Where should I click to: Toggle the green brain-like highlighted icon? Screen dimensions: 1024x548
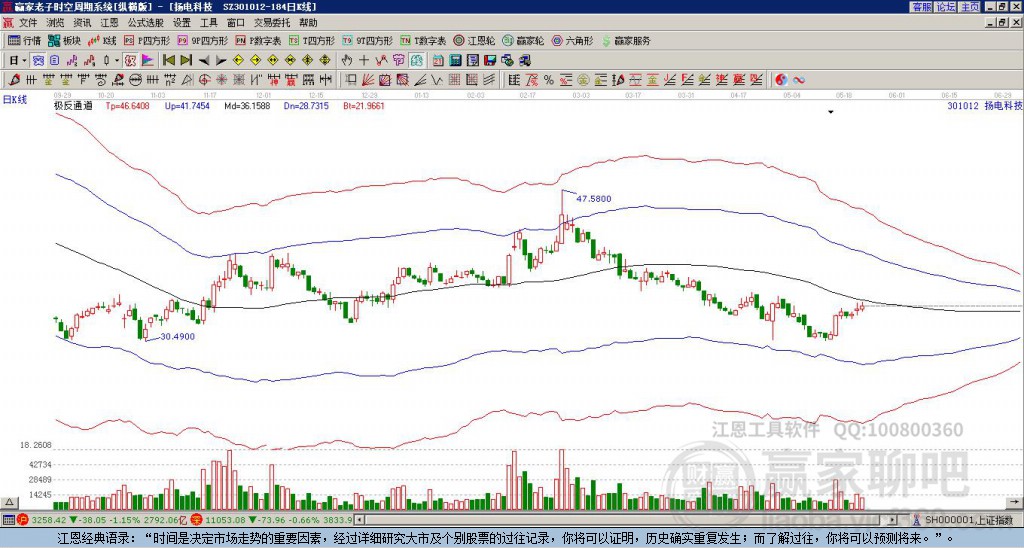click(x=417, y=60)
